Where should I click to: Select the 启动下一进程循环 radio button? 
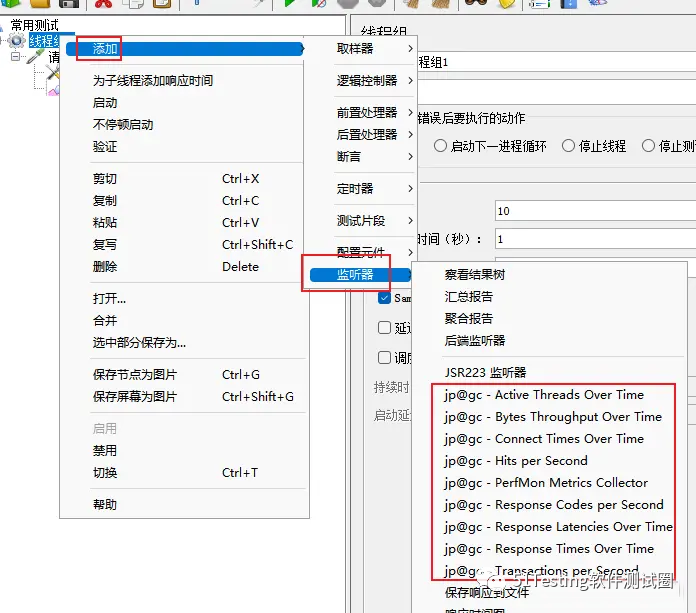(x=440, y=146)
